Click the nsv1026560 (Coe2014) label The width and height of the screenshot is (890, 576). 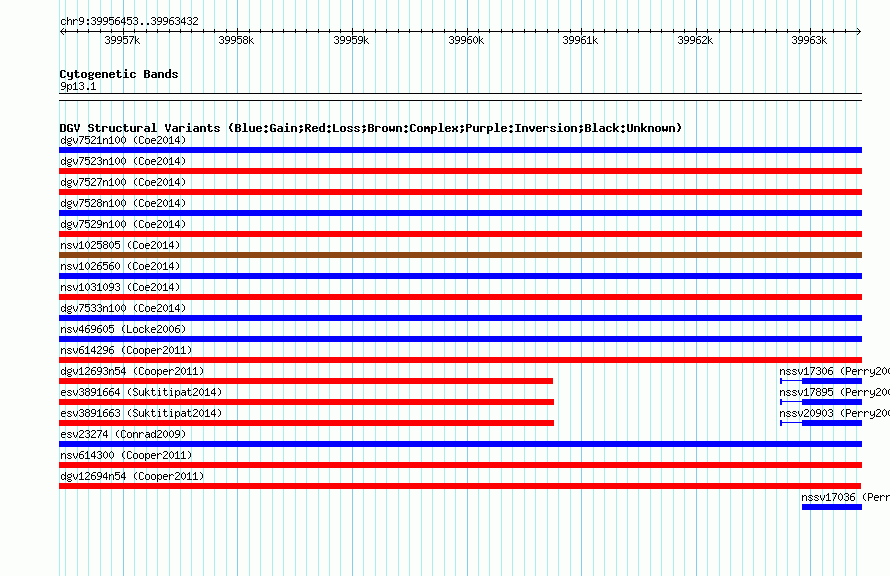(x=120, y=266)
